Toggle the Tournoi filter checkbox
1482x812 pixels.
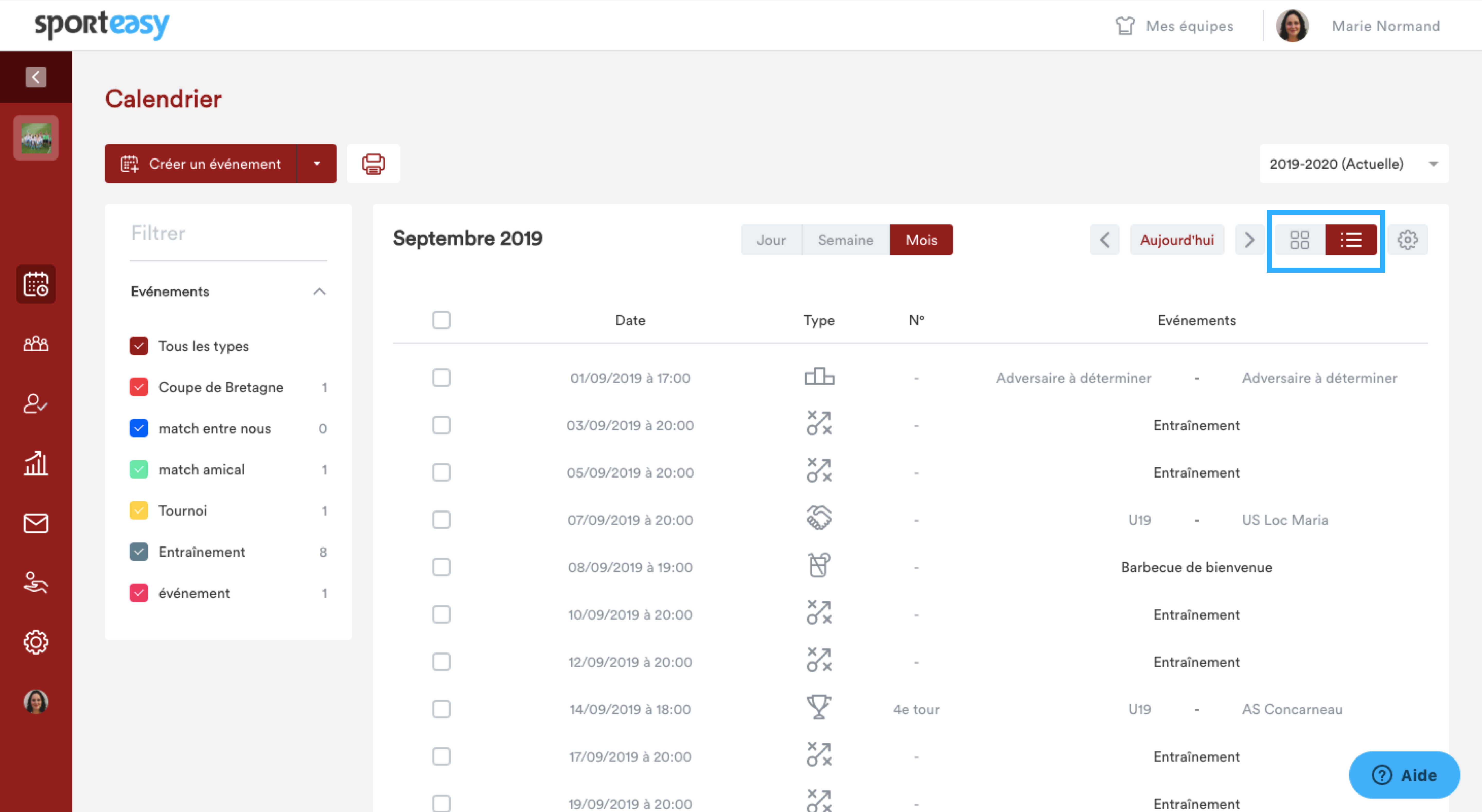coord(139,510)
